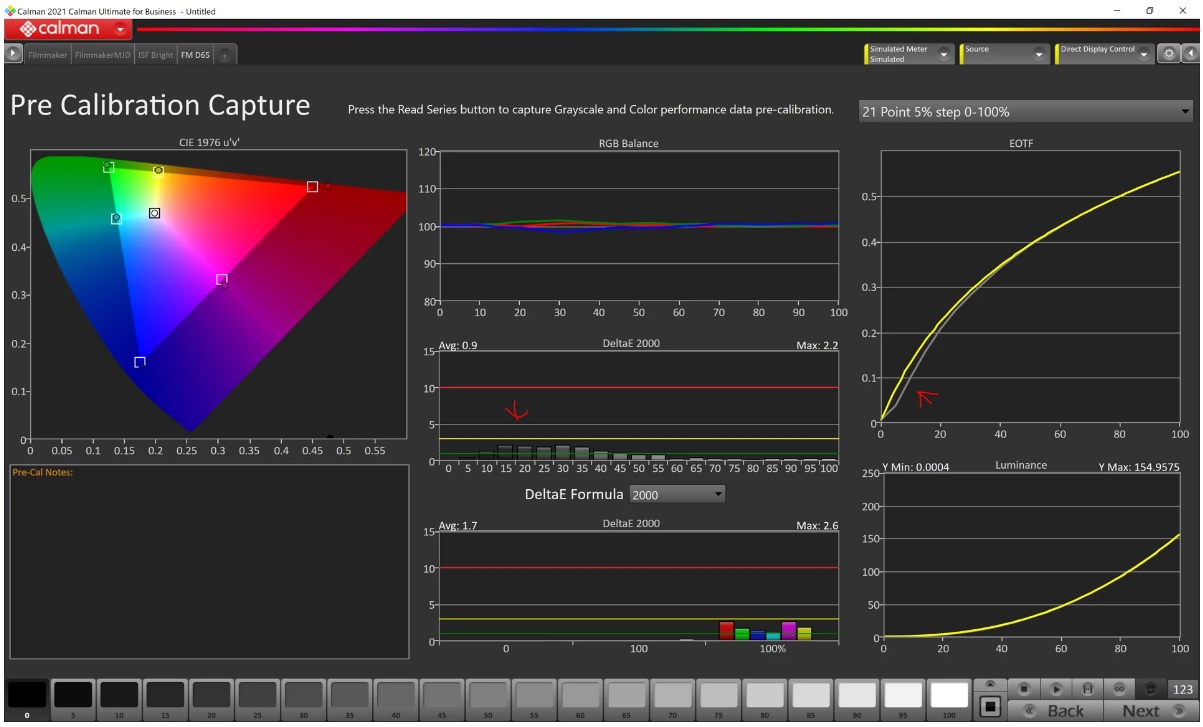The width and height of the screenshot is (1203, 727).
Task: Collapse the right panel arrow icon
Action: (1190, 54)
